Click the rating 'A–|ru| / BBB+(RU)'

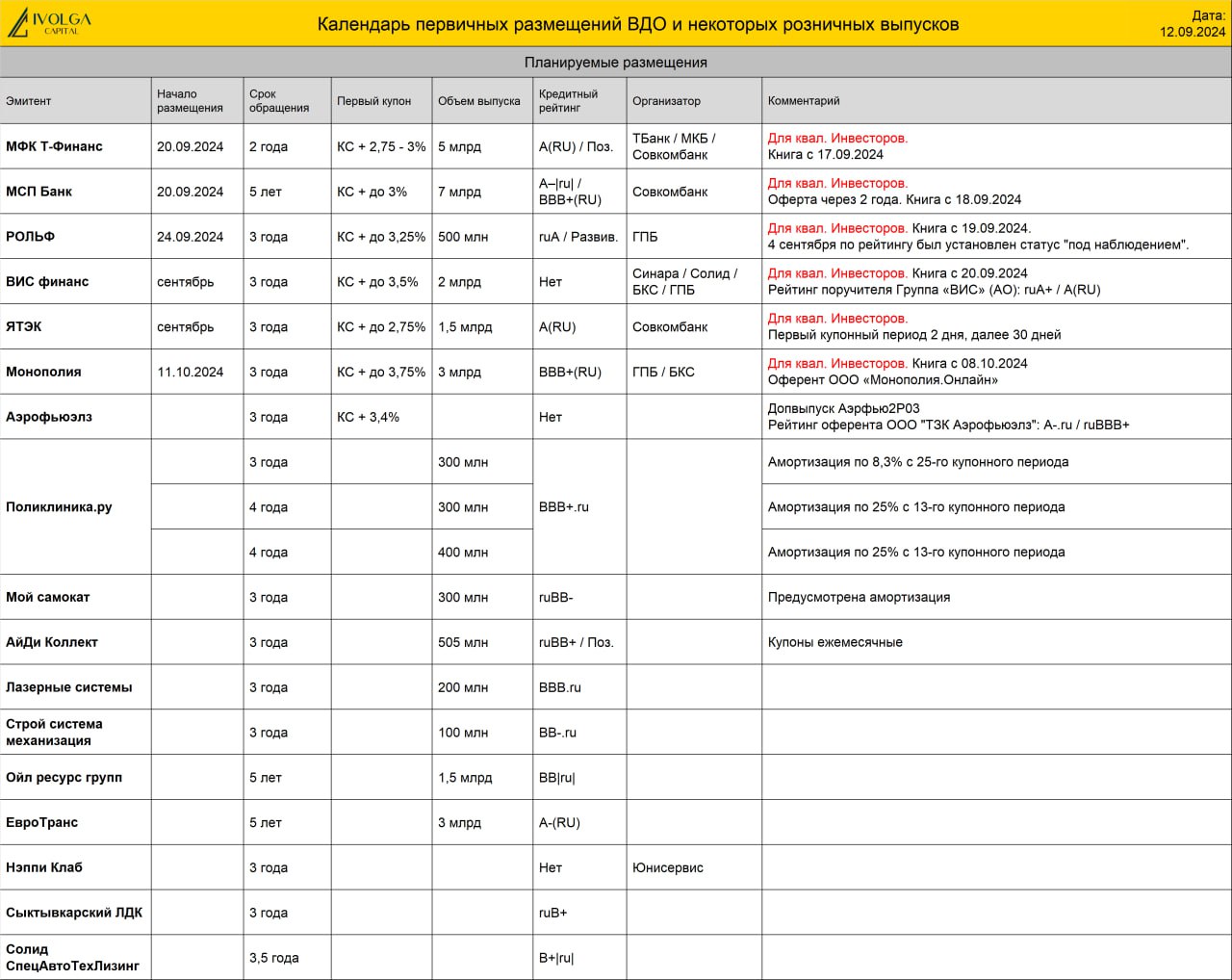click(x=570, y=192)
